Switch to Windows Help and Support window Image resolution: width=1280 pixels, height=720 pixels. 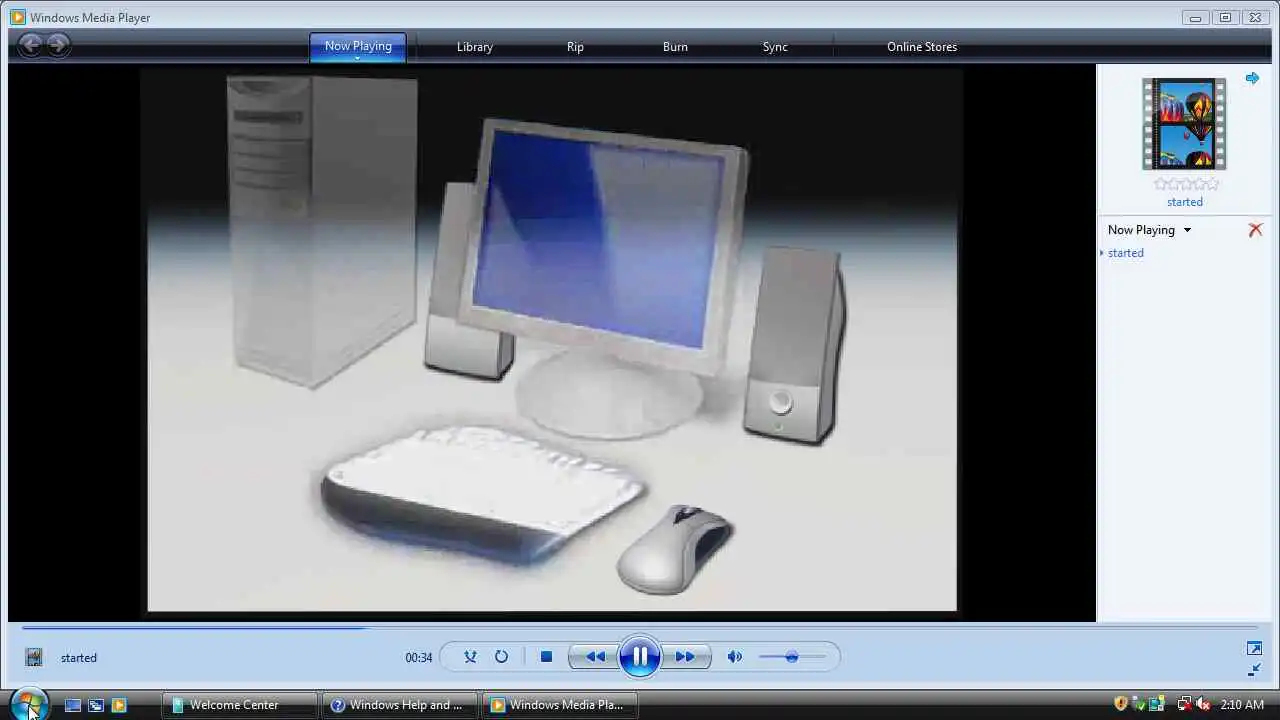(x=400, y=705)
